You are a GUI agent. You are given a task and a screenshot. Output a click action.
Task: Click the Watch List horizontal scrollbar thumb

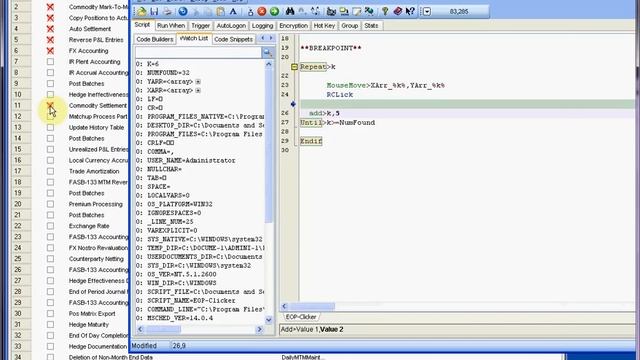tap(164, 329)
